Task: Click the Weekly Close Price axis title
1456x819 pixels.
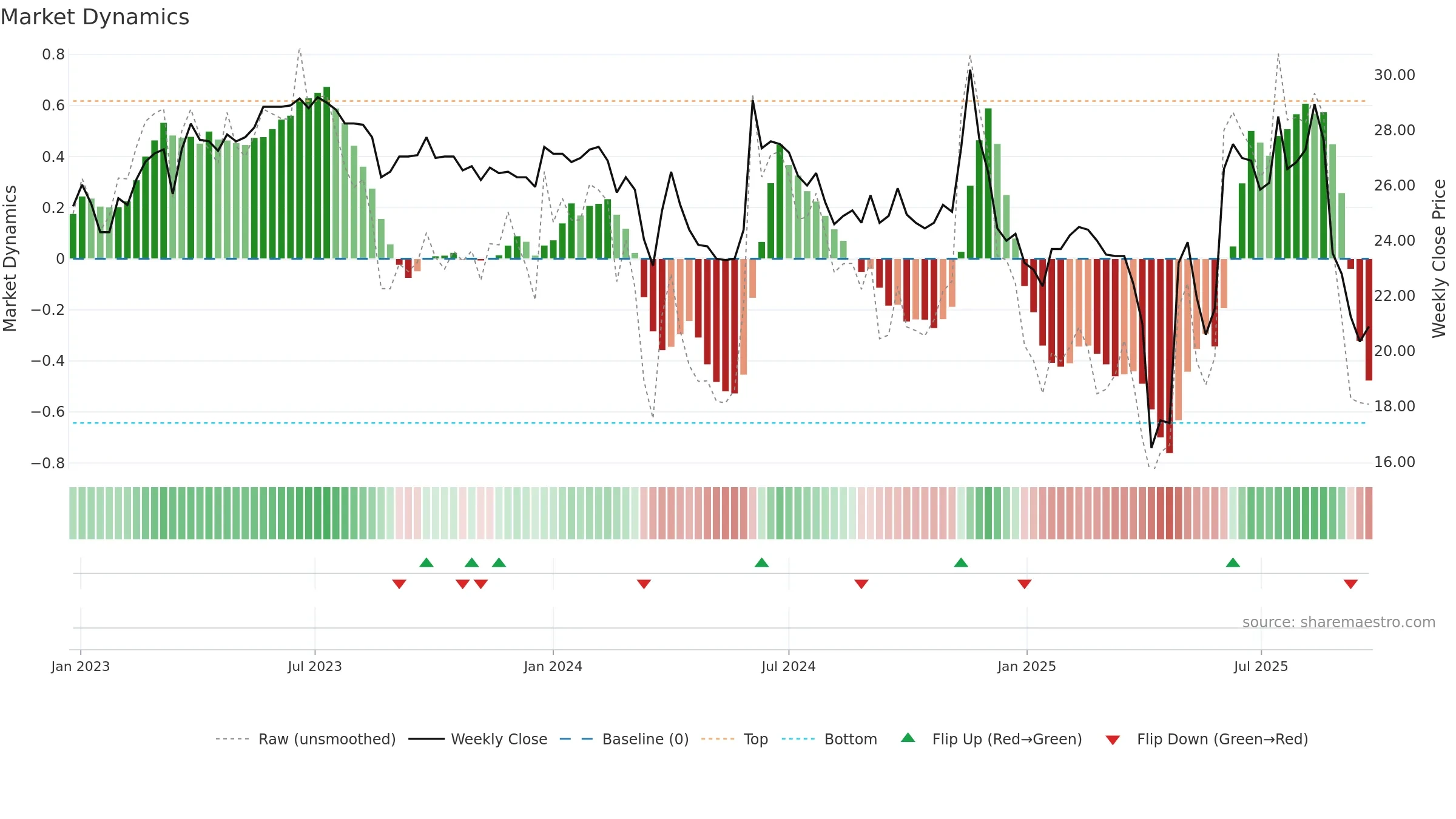Action: (1439, 258)
